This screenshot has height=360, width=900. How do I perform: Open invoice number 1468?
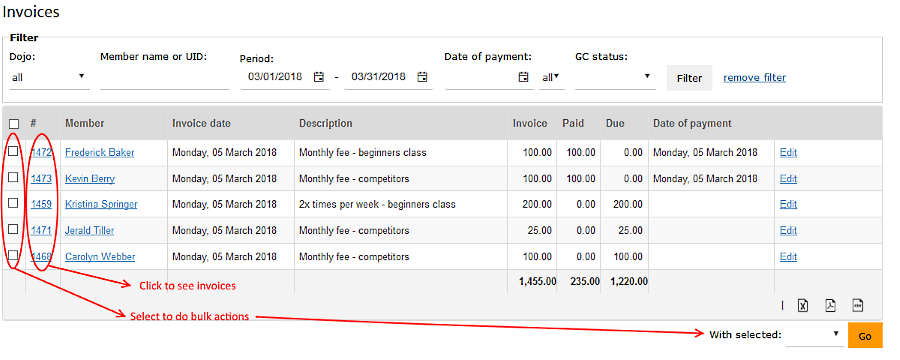[41, 257]
